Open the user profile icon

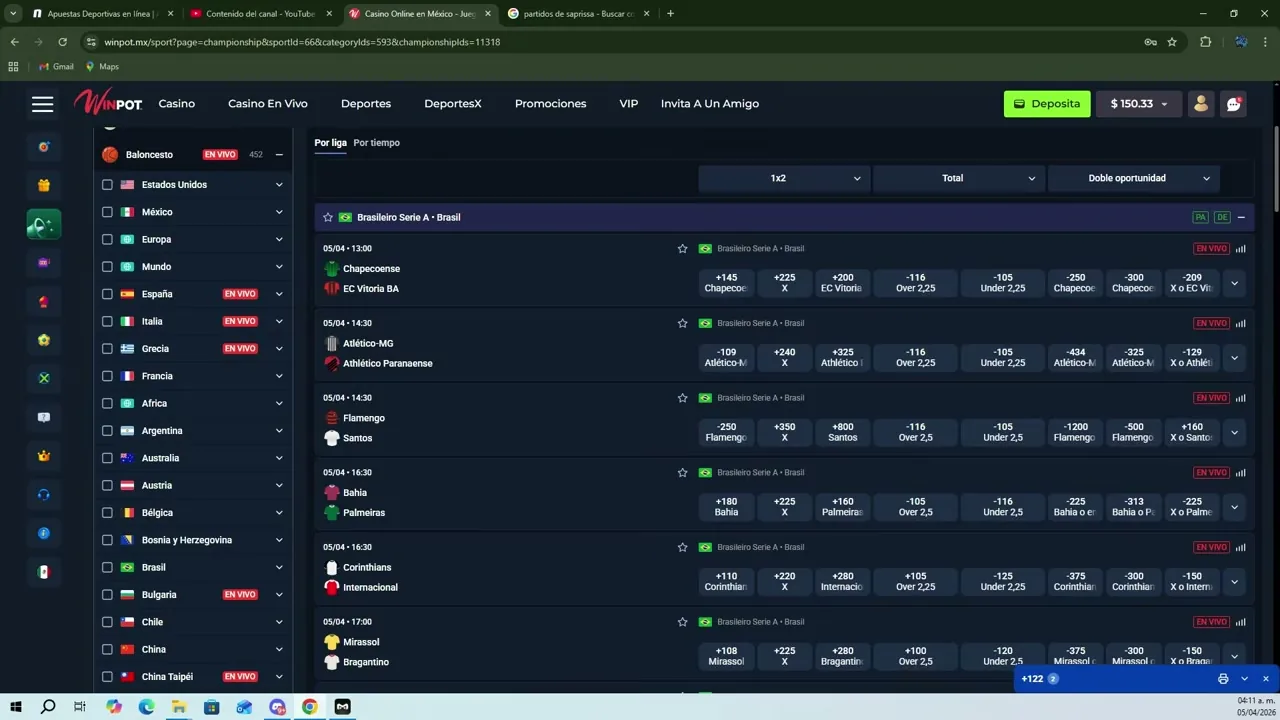coord(1201,104)
